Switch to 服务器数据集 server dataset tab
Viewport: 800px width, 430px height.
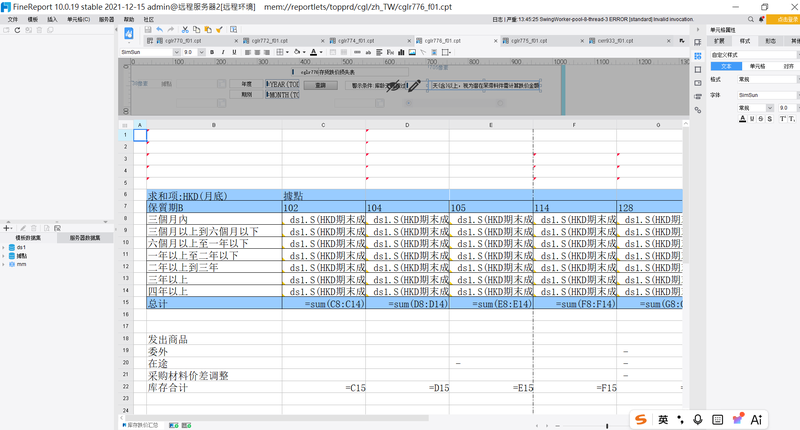pyautogui.click(x=87, y=238)
